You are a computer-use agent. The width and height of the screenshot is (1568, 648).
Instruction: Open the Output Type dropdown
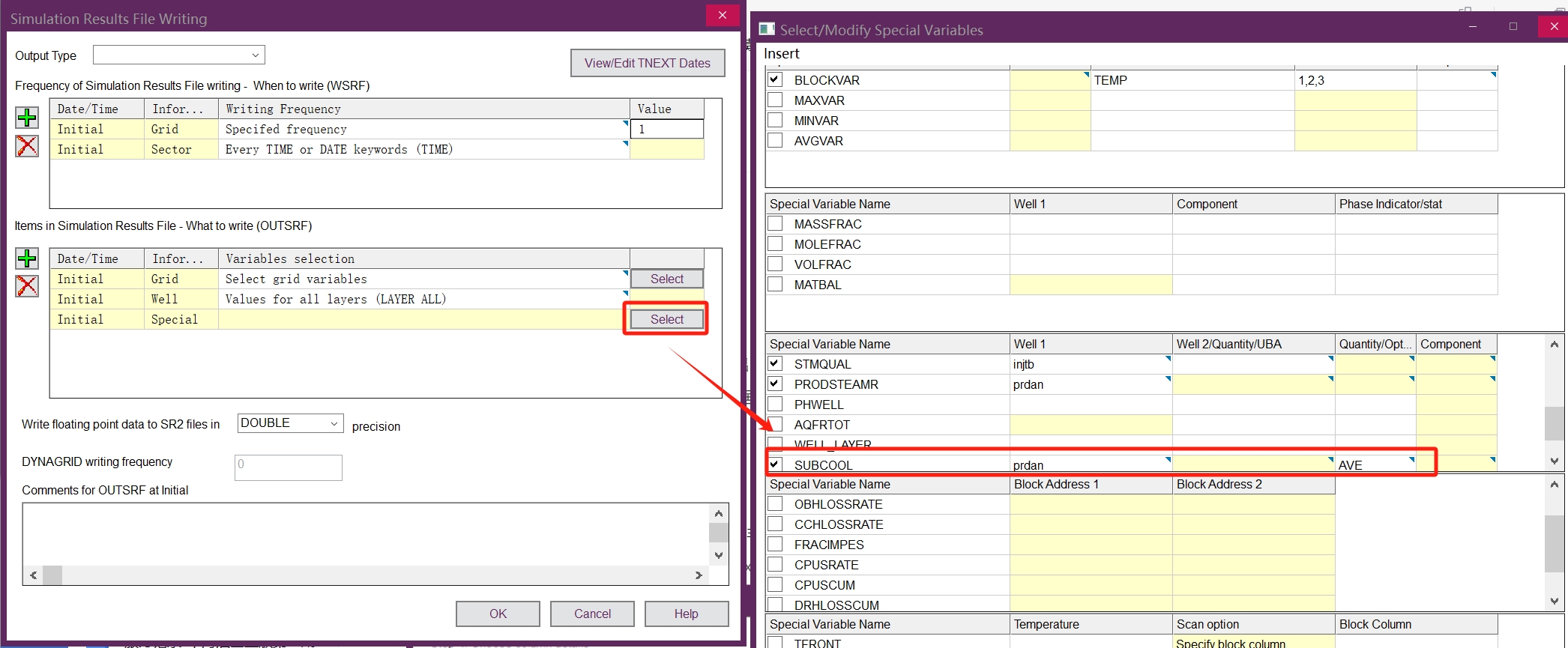(179, 55)
